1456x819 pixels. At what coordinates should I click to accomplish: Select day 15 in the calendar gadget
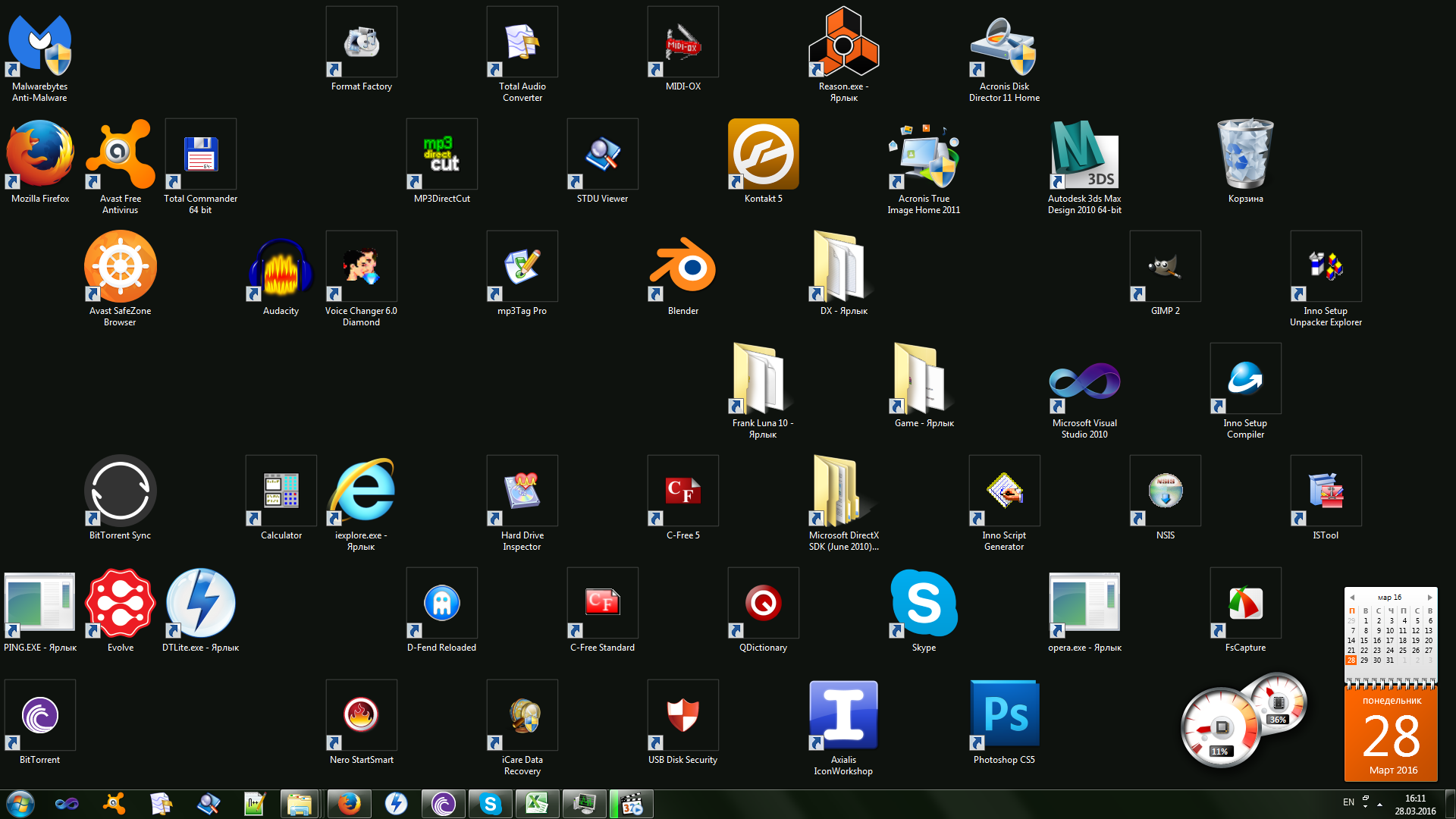(x=1364, y=641)
